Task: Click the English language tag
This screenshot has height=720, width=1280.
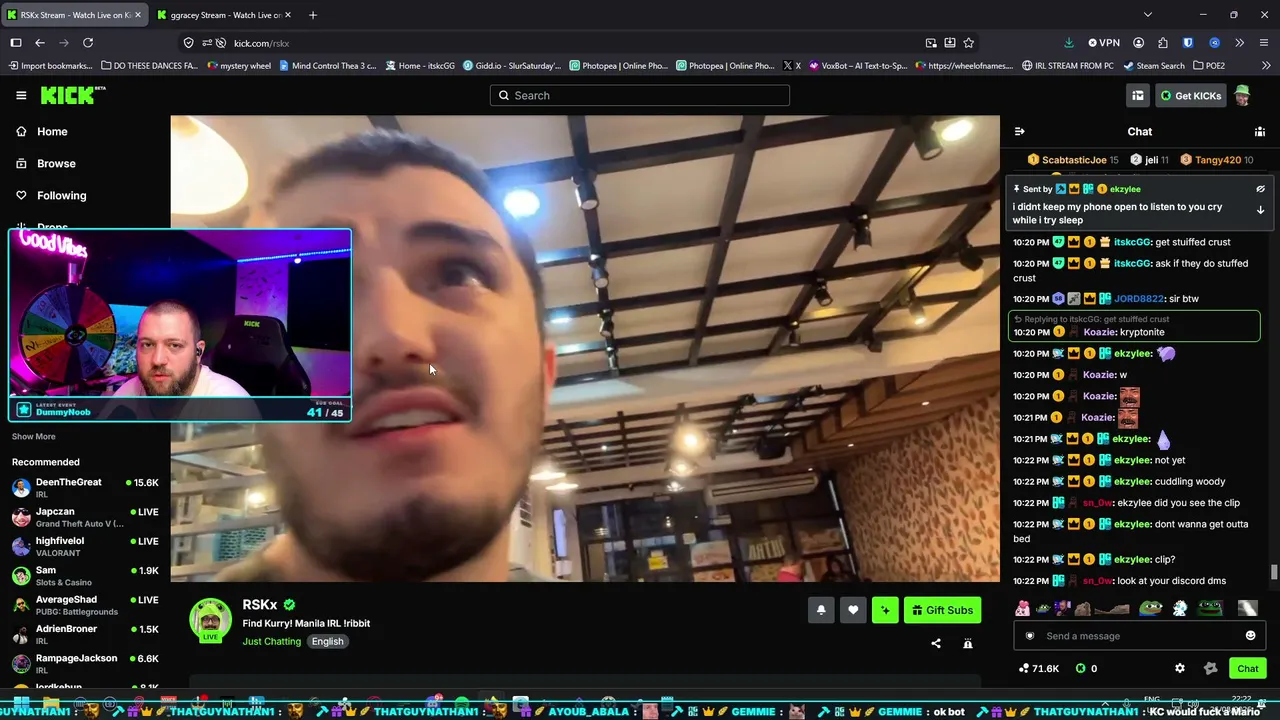Action: 327,641
